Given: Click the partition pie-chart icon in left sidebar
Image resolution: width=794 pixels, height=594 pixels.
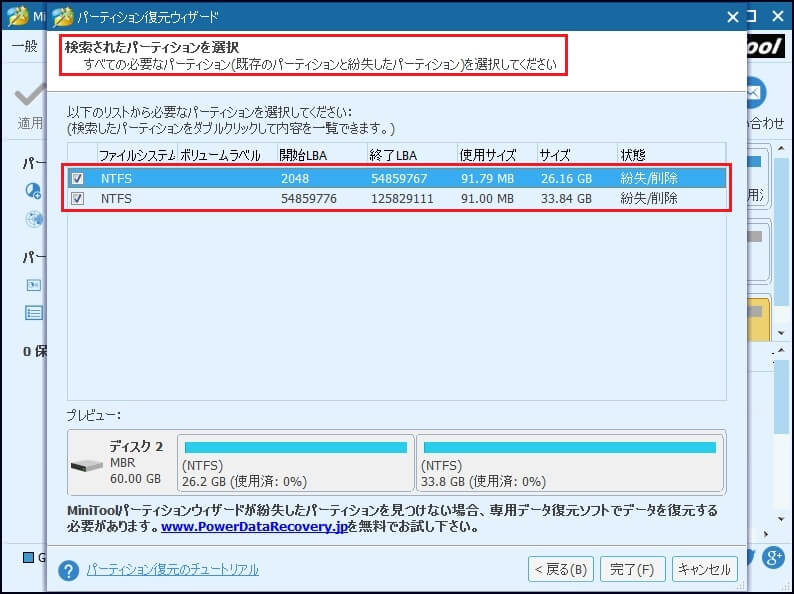Looking at the screenshot, I should pyautogui.click(x=33, y=190).
